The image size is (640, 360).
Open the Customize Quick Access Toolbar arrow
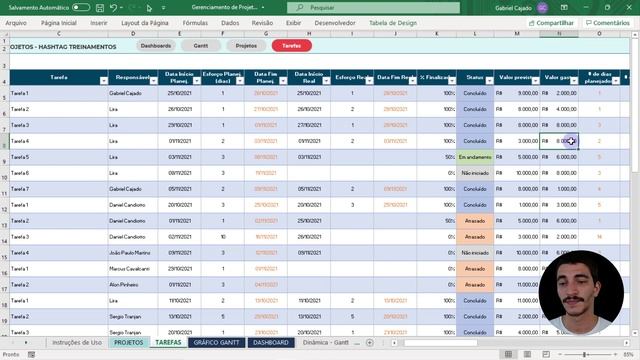coord(163,8)
